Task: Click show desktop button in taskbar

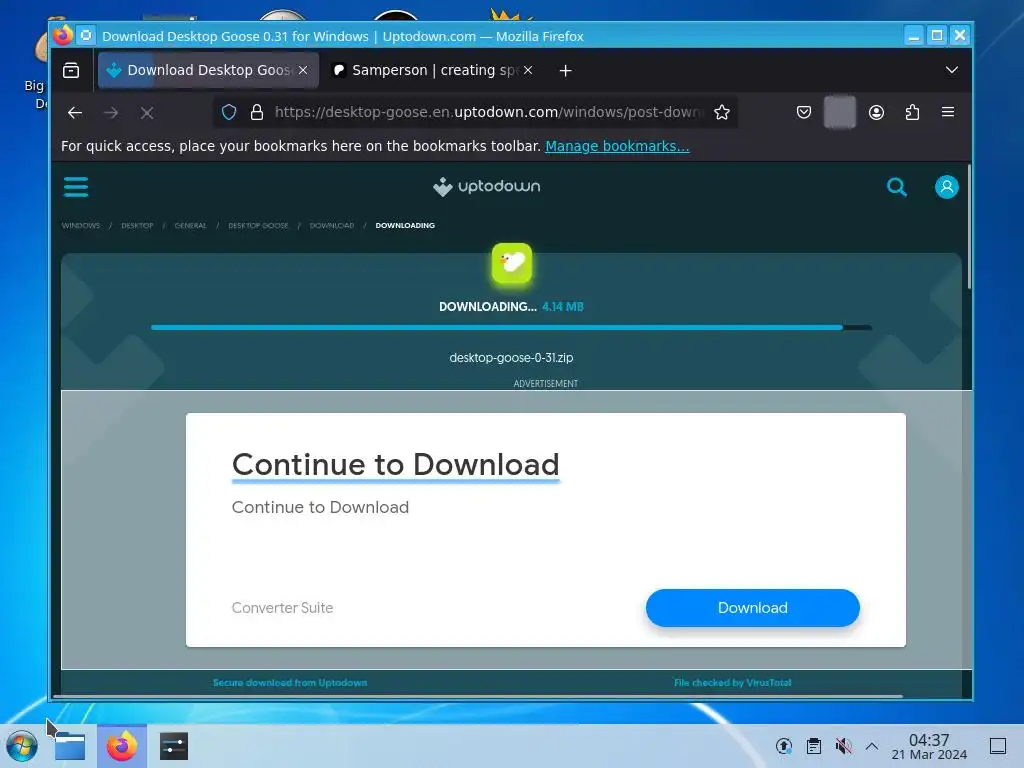Action: 998,746
